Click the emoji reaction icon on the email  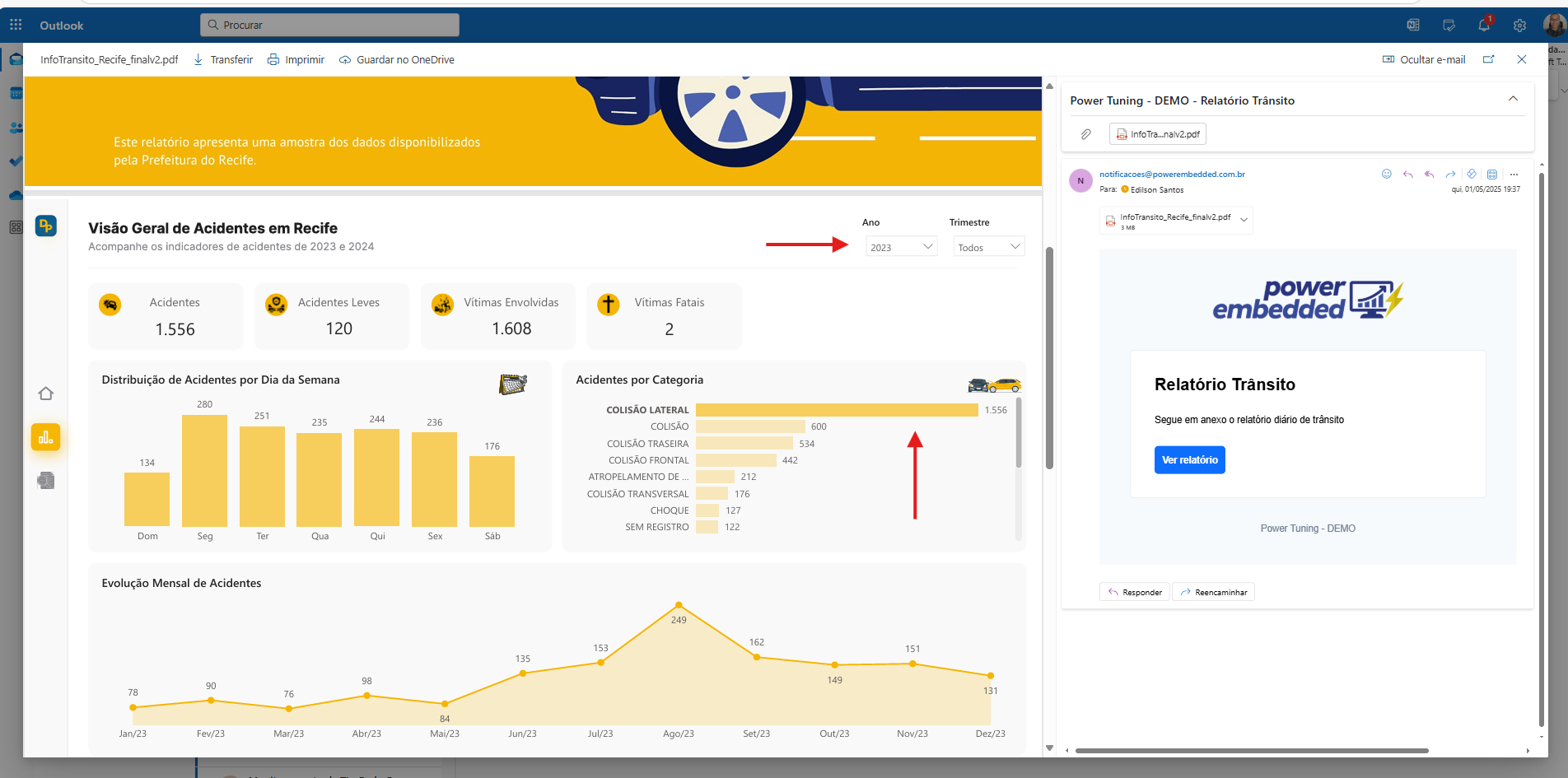[x=1387, y=174]
